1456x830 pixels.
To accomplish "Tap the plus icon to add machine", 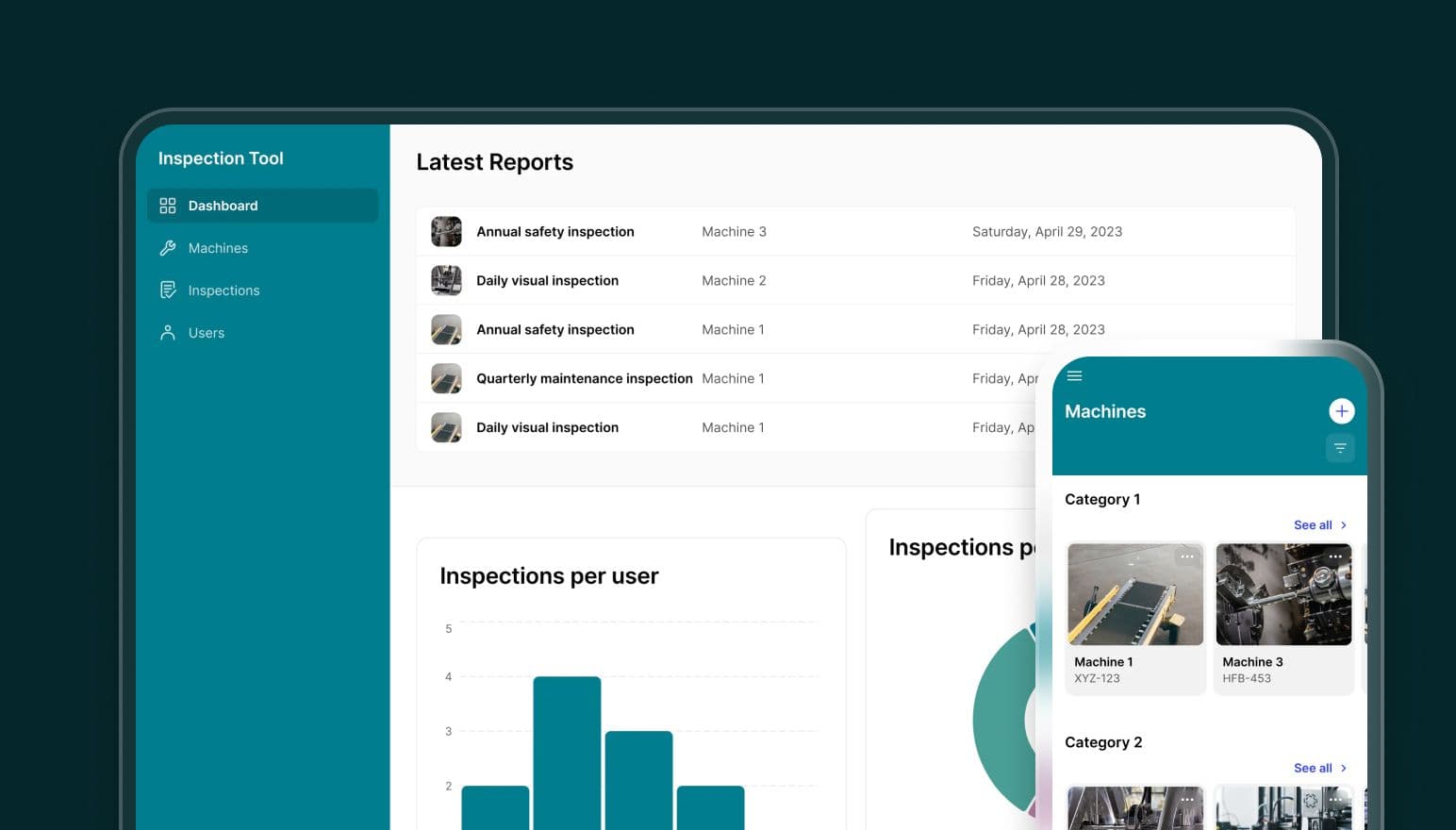I will pos(1341,411).
